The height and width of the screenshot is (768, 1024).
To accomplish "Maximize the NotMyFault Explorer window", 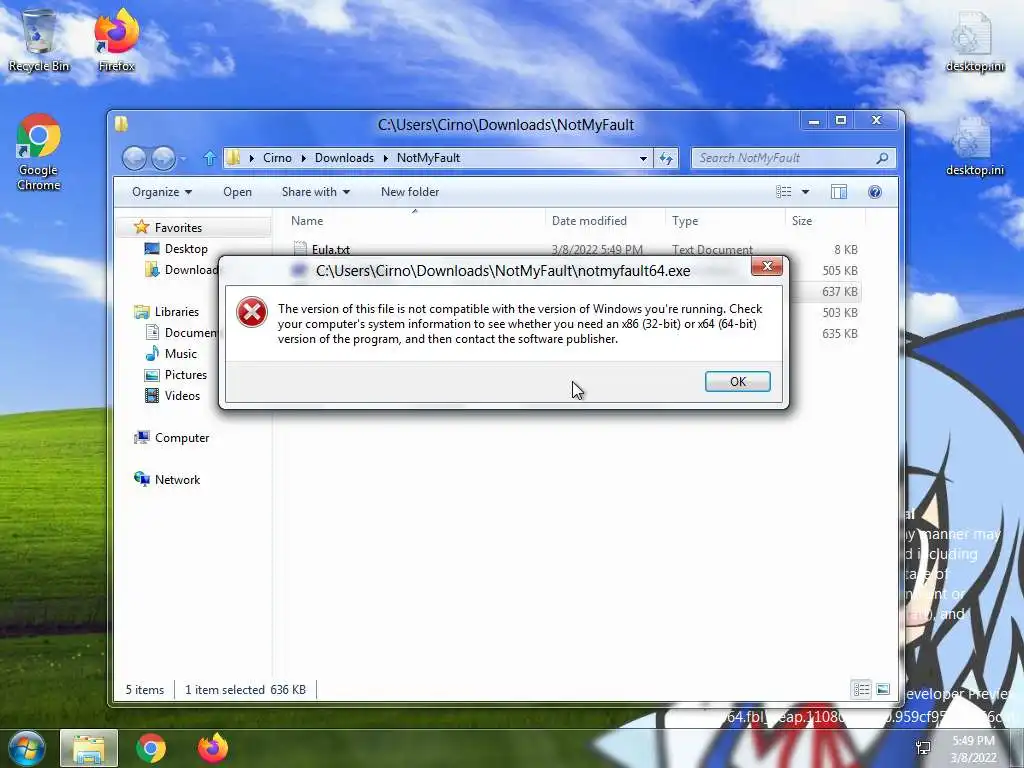I will pyautogui.click(x=840, y=121).
